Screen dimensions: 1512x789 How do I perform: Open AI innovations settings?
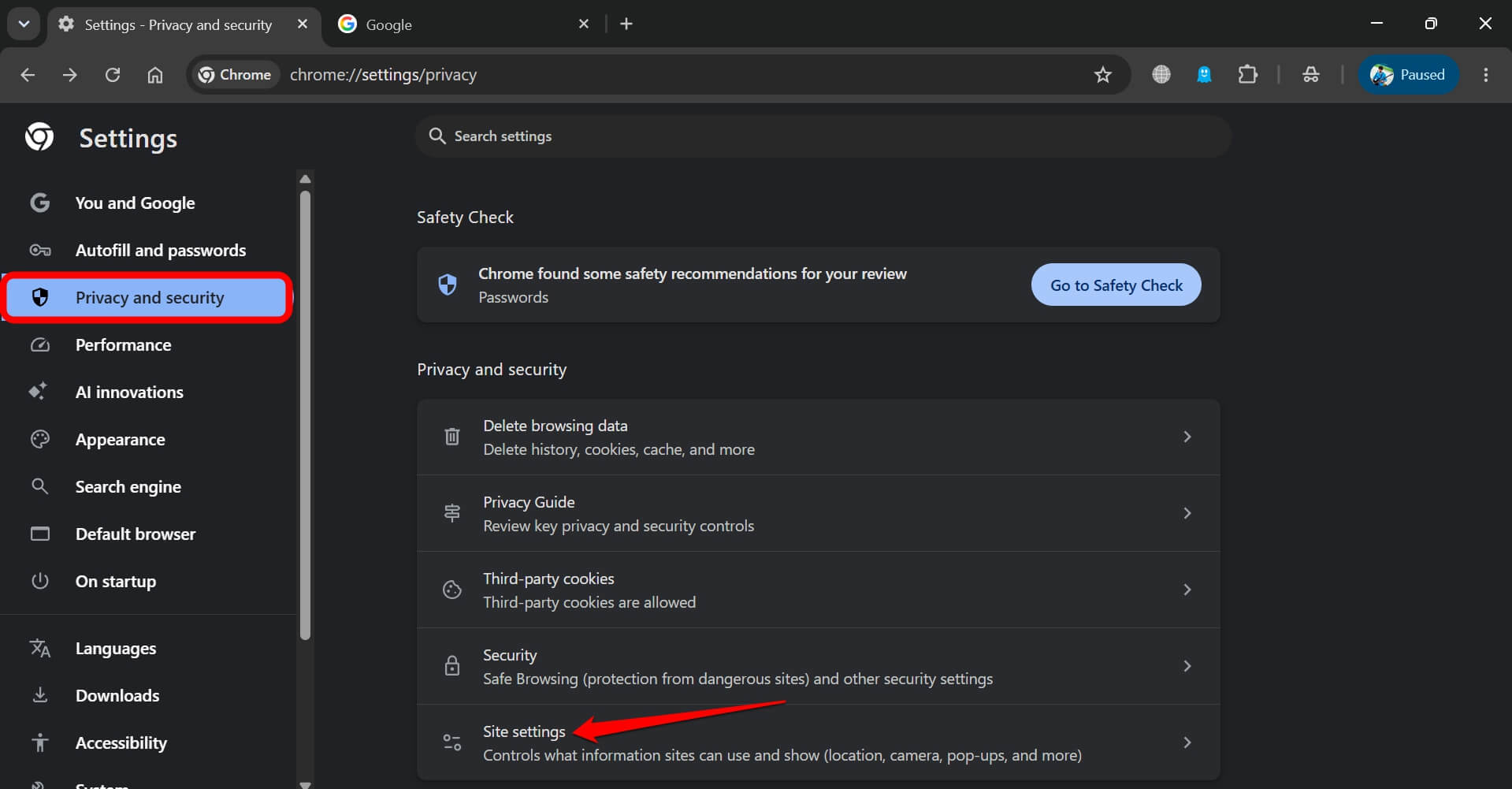pos(148,393)
